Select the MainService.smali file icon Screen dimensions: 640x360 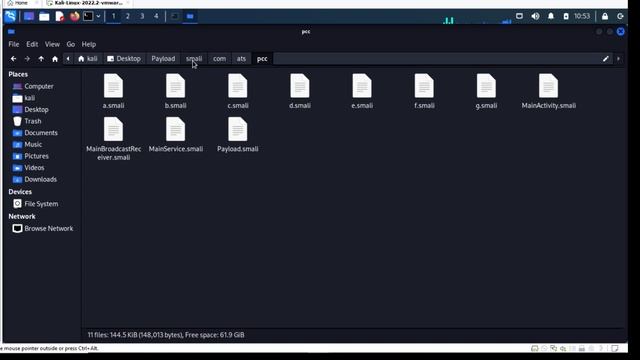[176, 129]
